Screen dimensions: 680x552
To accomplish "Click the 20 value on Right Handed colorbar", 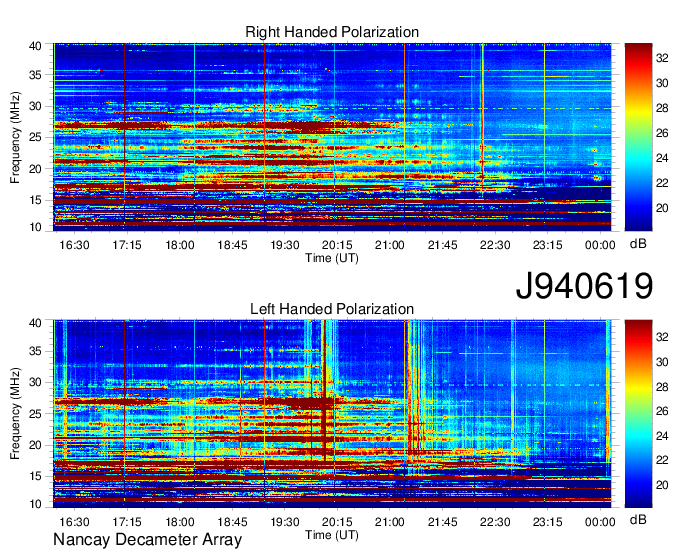I will coord(662,208).
